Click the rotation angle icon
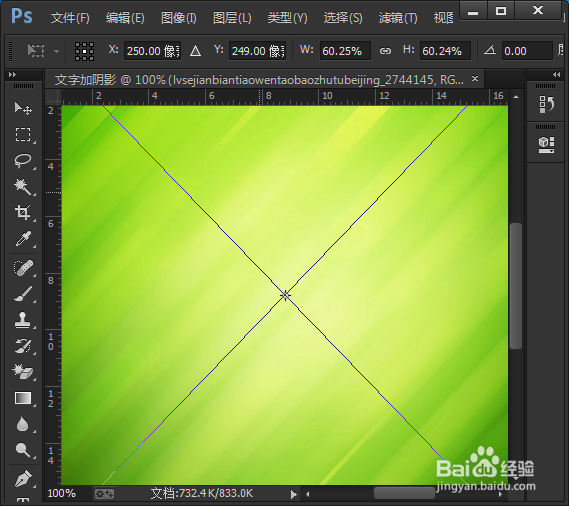The width and height of the screenshot is (569, 506). 490,50
